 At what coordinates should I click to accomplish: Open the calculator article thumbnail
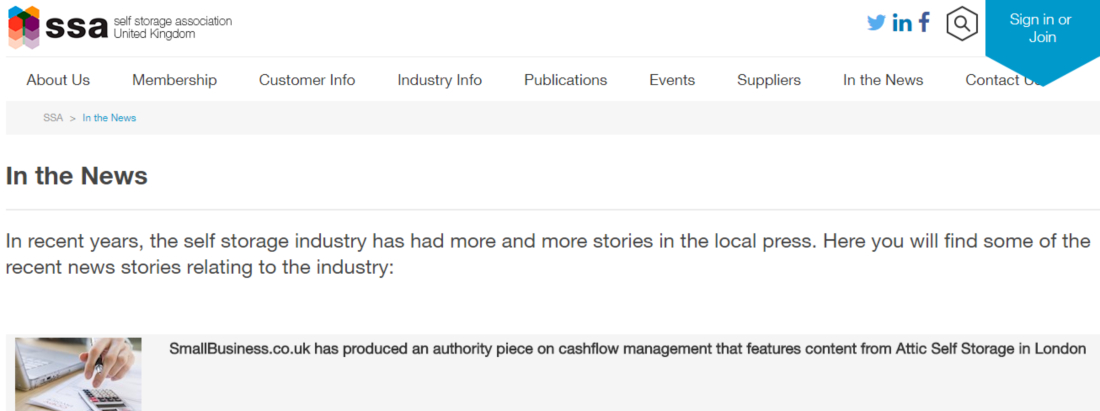[79, 374]
